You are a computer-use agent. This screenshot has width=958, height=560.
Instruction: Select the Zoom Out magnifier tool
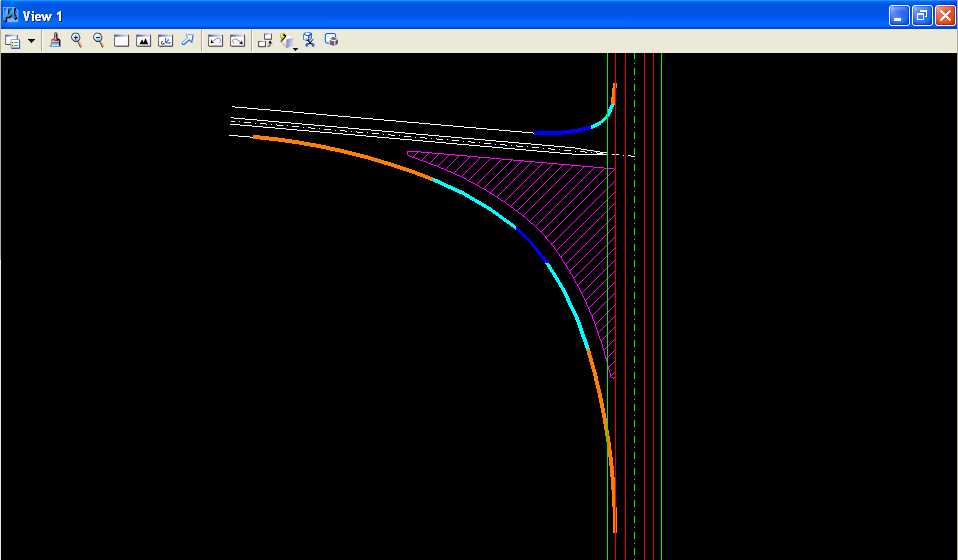[99, 41]
